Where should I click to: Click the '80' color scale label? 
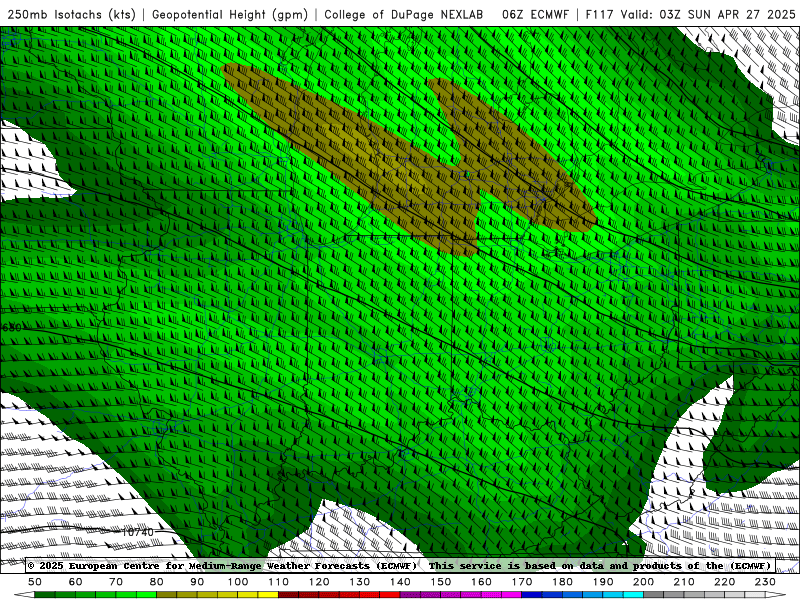click(157, 582)
